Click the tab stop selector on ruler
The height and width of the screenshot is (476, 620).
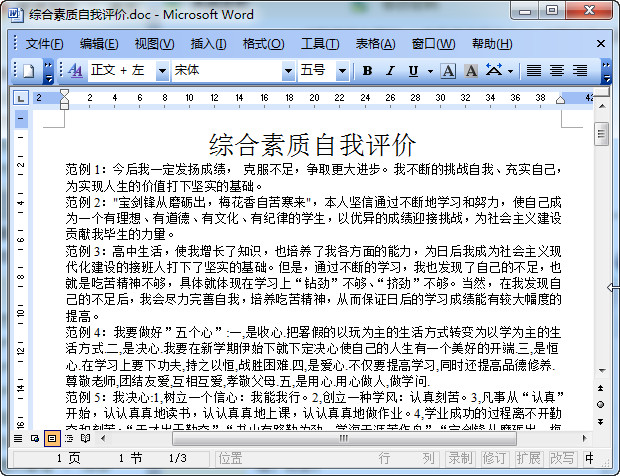[x=21, y=98]
